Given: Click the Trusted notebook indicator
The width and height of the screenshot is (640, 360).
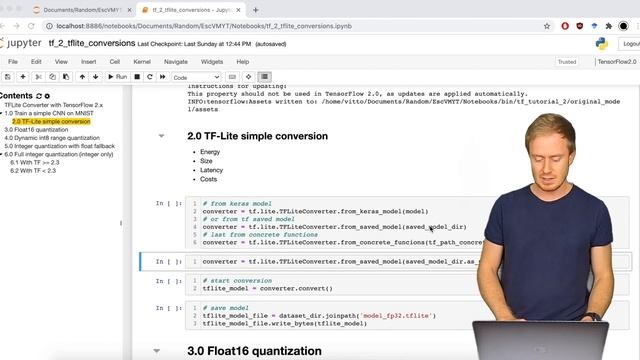Looking at the screenshot, I should pyautogui.click(x=567, y=62).
